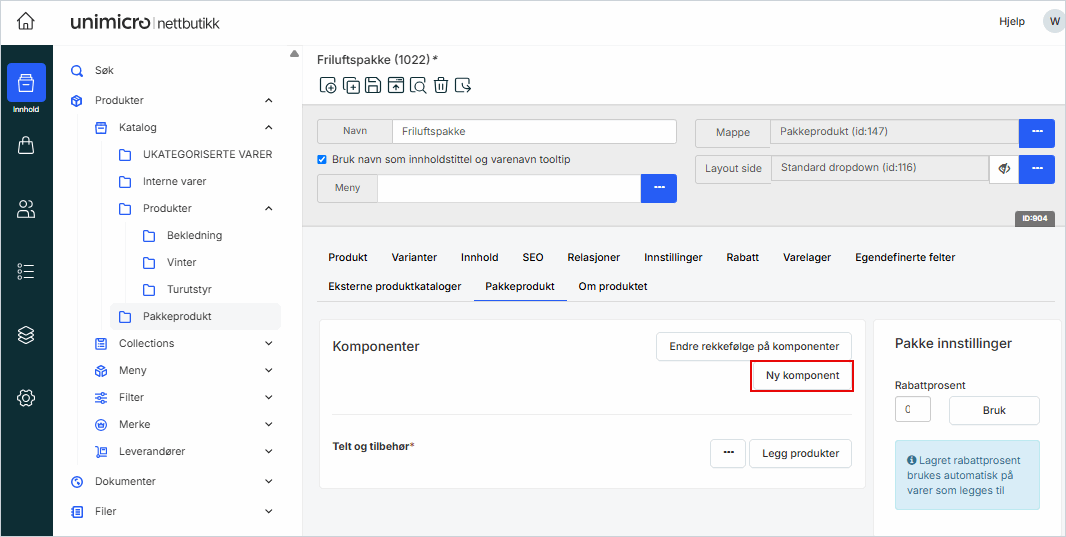Click the new page plus icon
Image resolution: width=1066 pixels, height=537 pixels.
click(328, 85)
